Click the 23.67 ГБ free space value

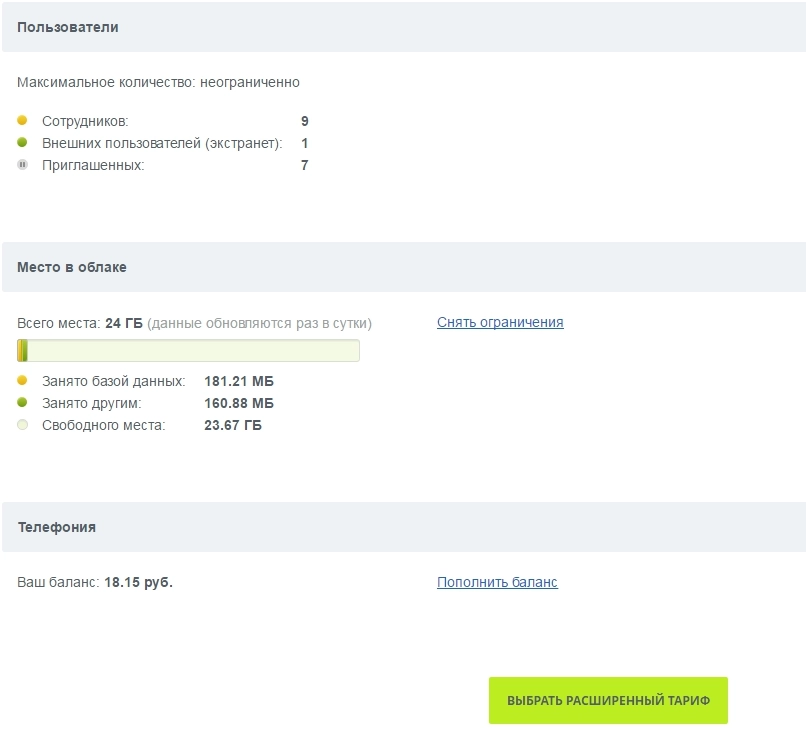pos(233,425)
